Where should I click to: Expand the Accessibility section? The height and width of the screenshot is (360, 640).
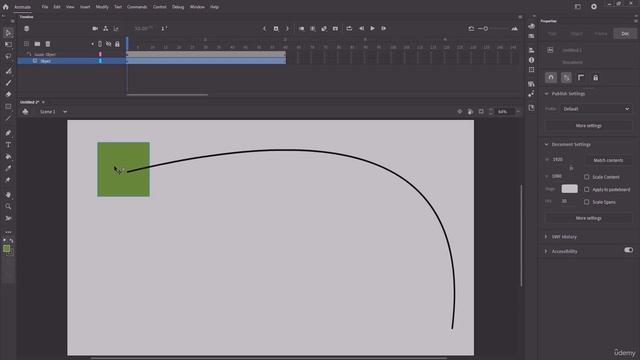click(546, 251)
